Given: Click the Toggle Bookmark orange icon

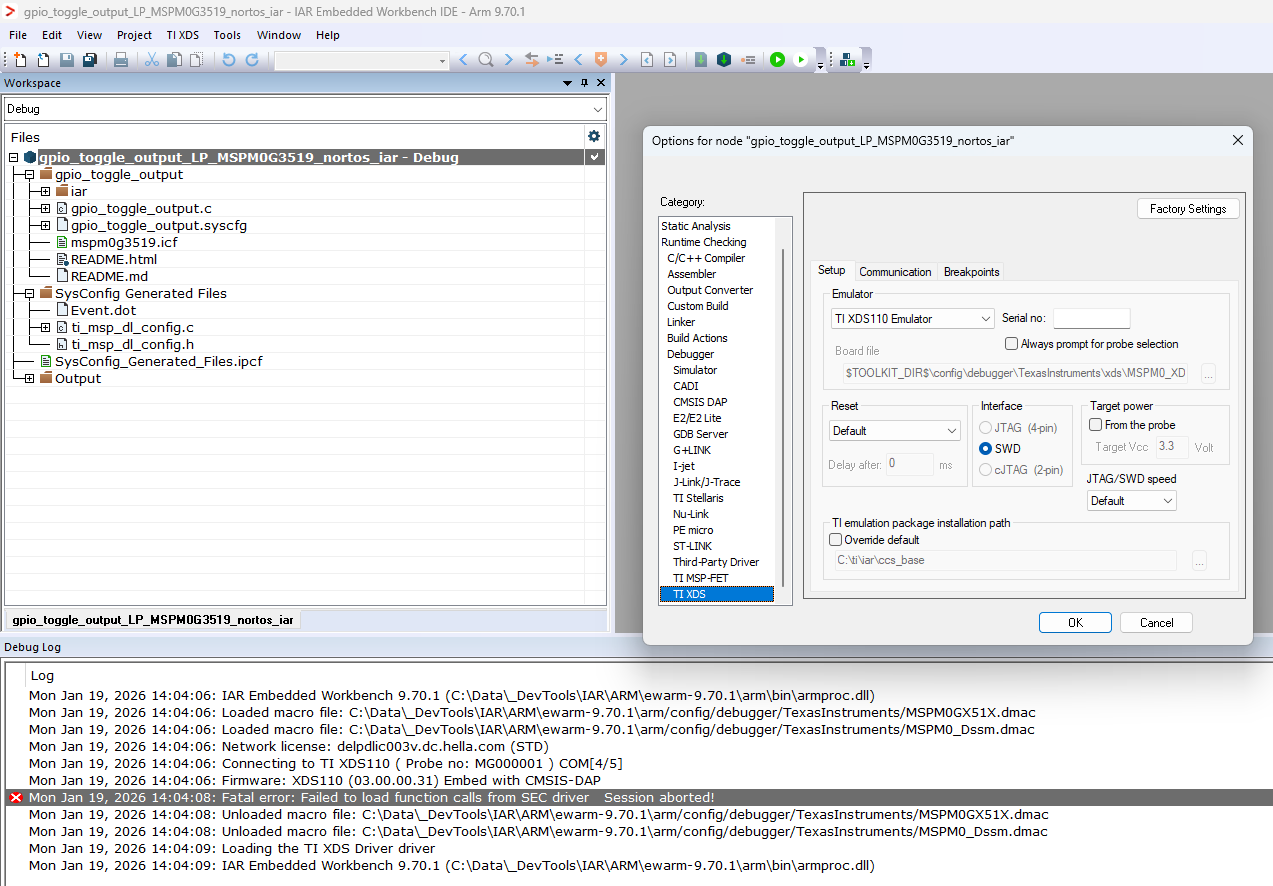Looking at the screenshot, I should [601, 60].
